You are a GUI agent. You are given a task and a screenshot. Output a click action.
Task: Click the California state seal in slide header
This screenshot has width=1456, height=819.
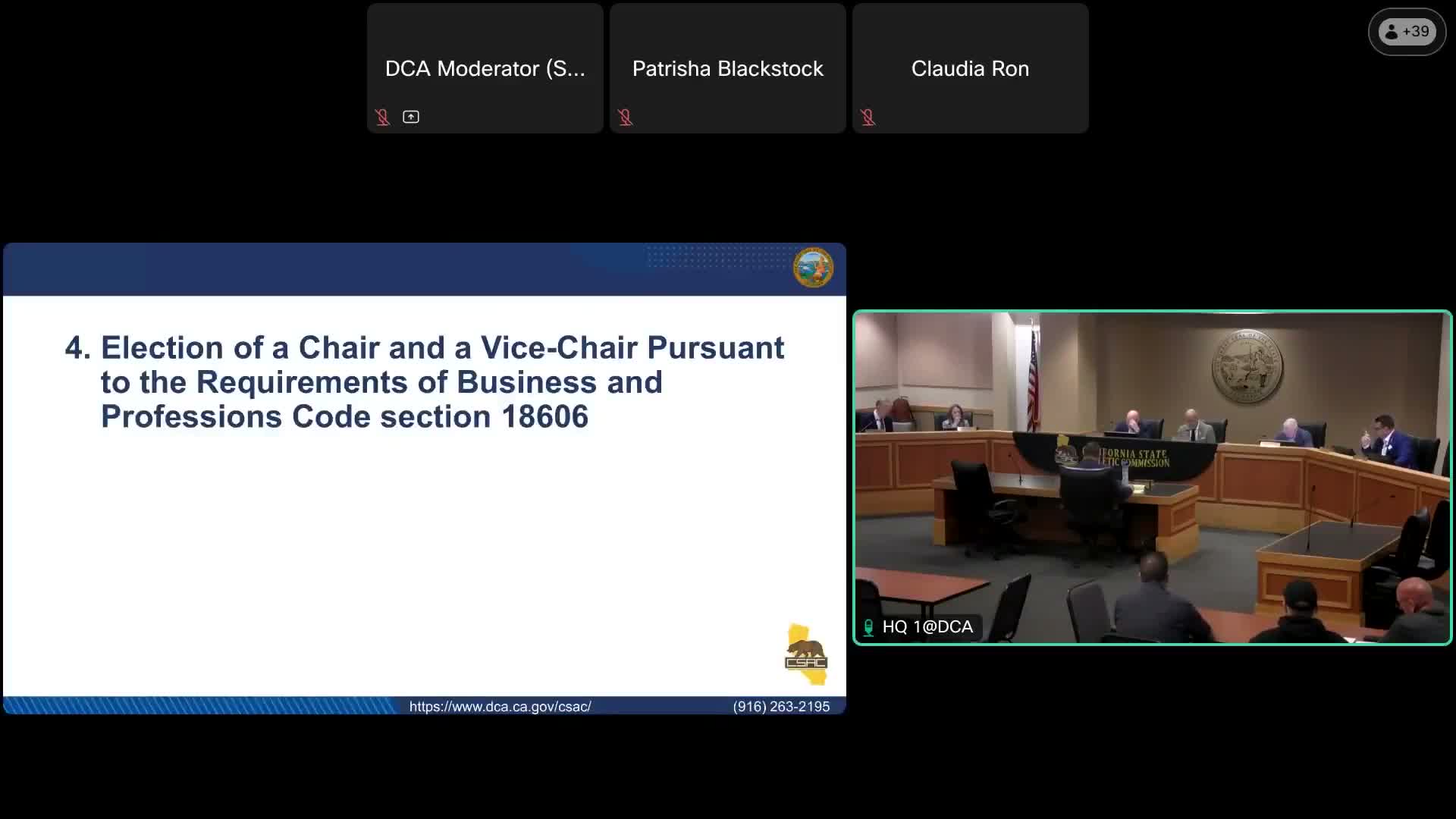pos(813,268)
